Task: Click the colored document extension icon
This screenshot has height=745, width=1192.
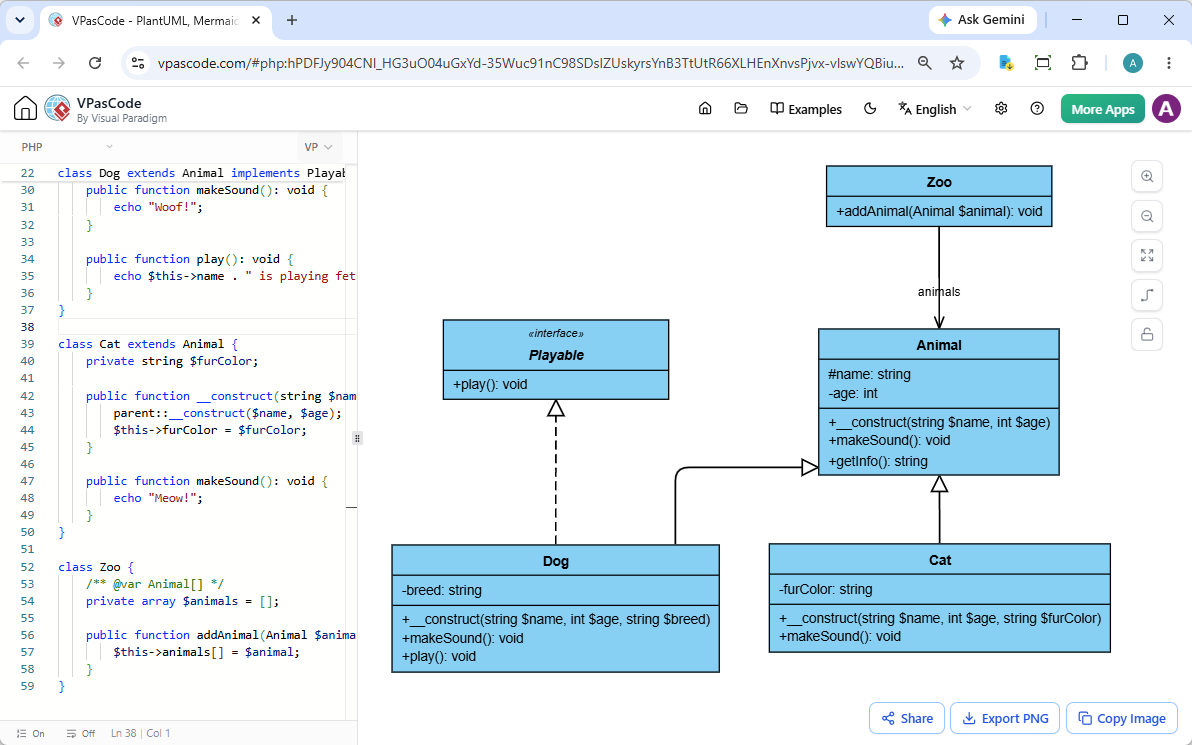Action: [1006, 63]
